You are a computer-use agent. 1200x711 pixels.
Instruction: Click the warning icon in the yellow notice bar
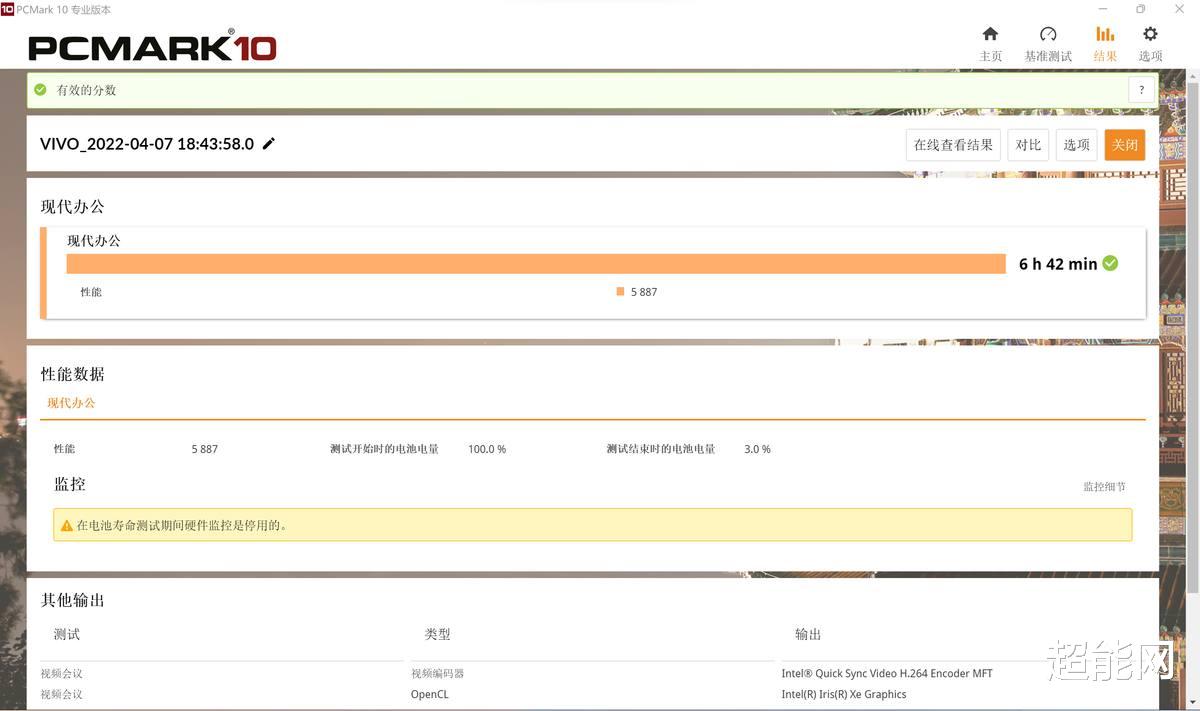coord(67,524)
